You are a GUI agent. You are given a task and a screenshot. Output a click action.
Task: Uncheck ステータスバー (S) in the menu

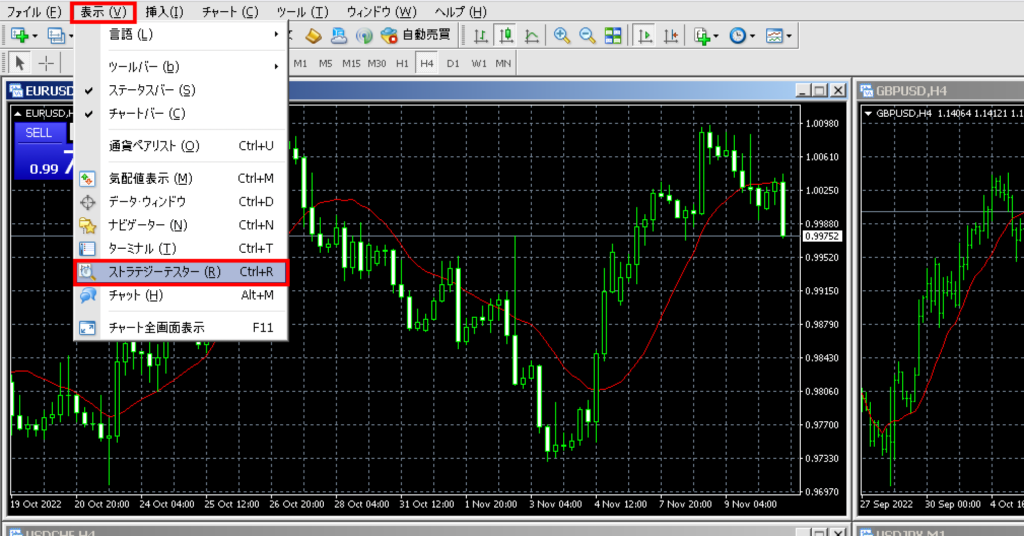tap(180, 90)
